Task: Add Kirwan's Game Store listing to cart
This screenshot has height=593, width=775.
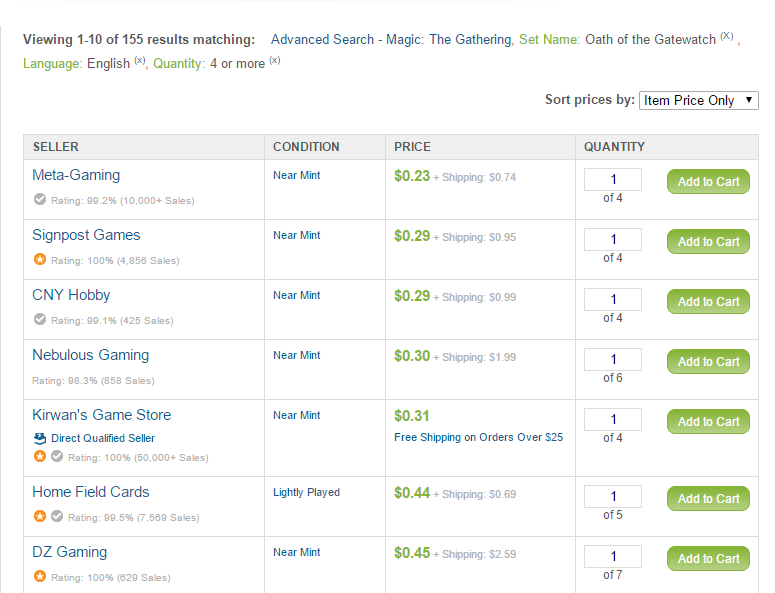Action: coord(708,422)
